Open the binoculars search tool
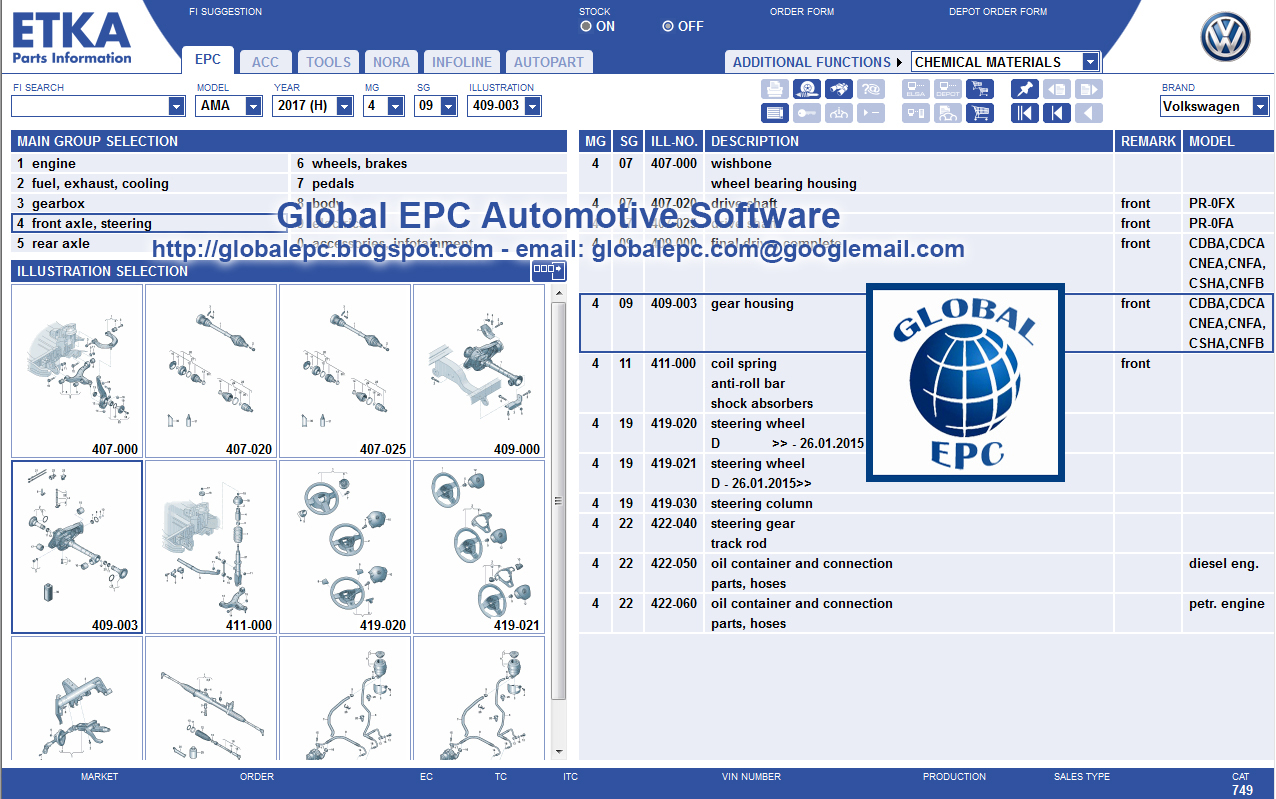Screen dimensions: 1276x799 (839, 88)
